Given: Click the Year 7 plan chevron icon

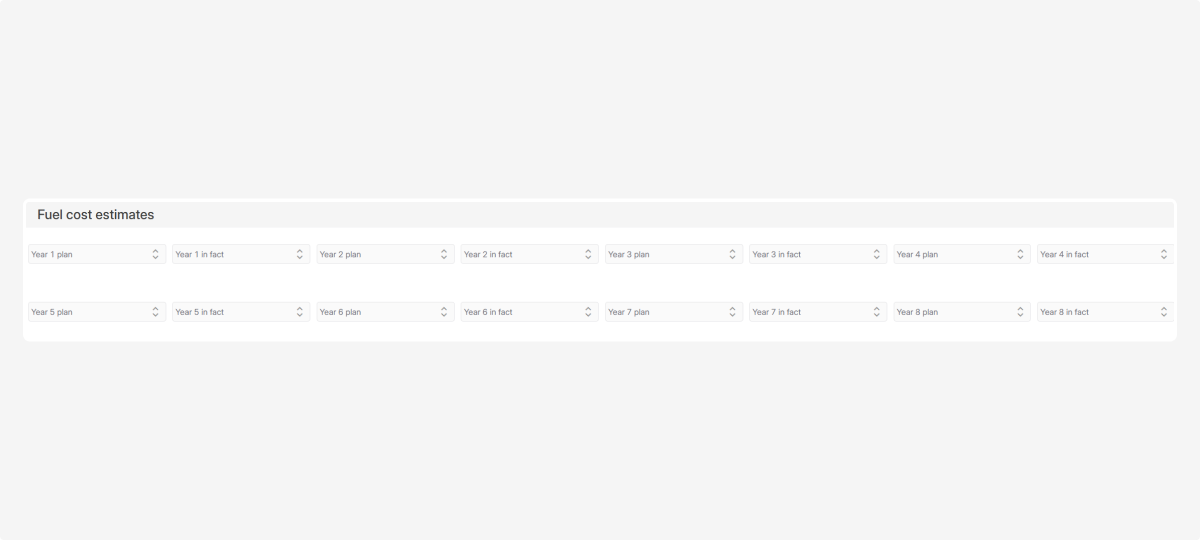Looking at the screenshot, I should tap(732, 312).
